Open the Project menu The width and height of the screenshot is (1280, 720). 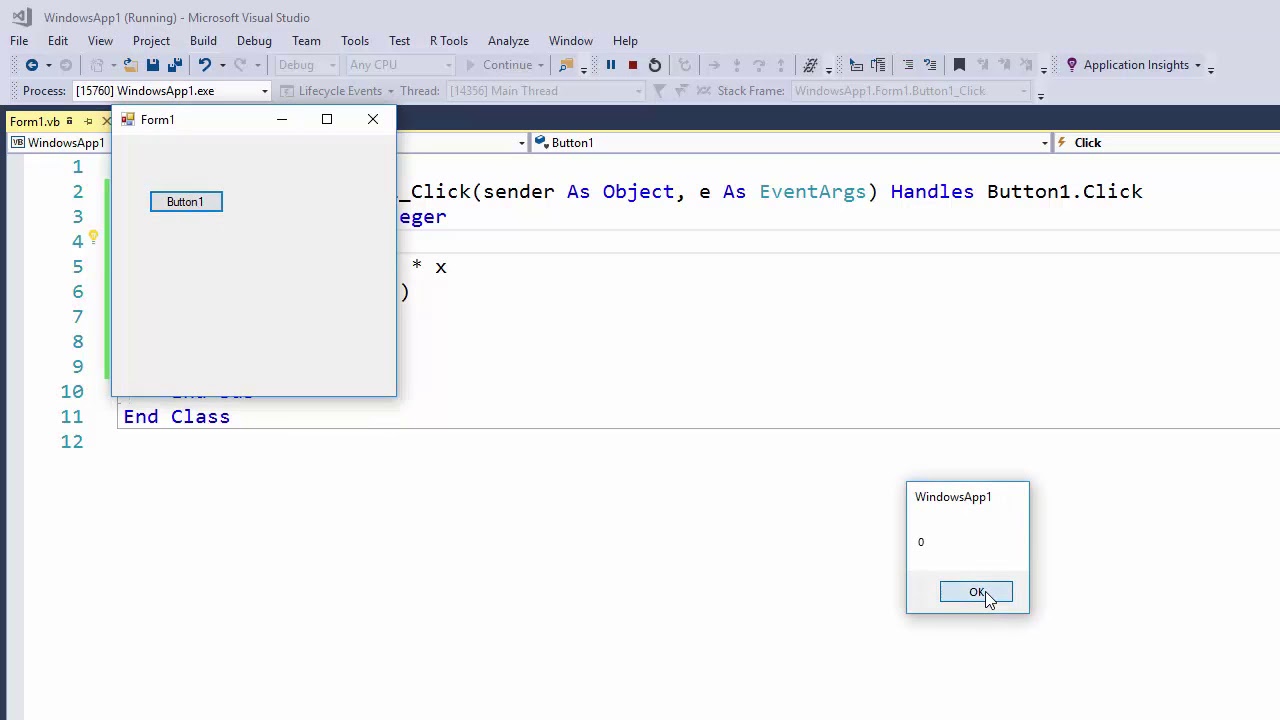[x=151, y=41]
